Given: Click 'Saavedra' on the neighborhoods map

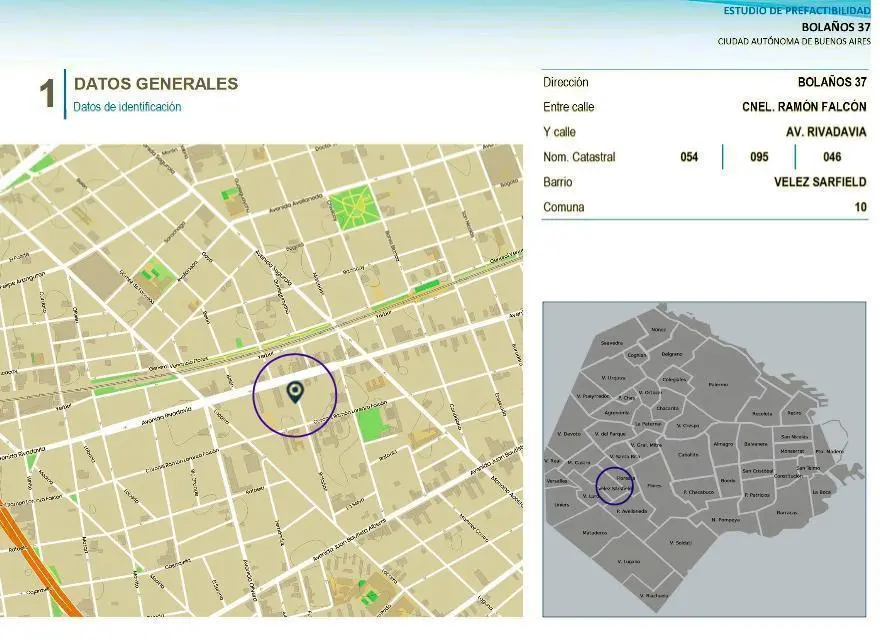Looking at the screenshot, I should [x=612, y=342].
